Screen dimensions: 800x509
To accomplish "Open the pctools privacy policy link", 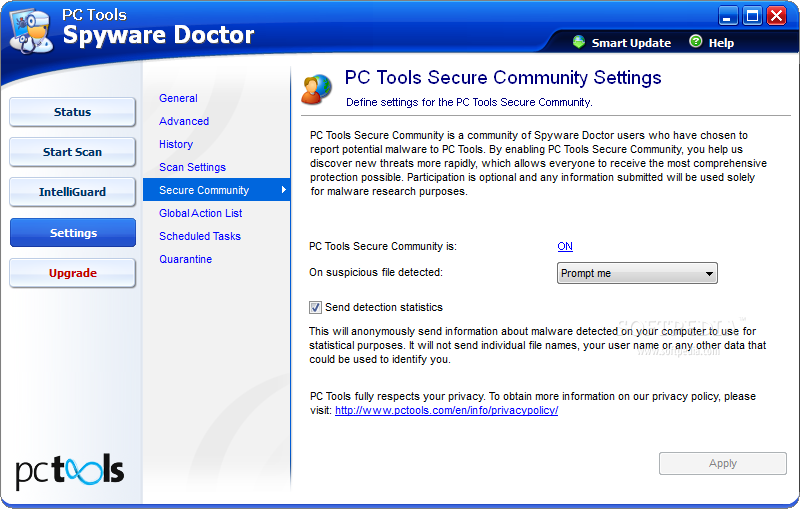I will tap(446, 410).
